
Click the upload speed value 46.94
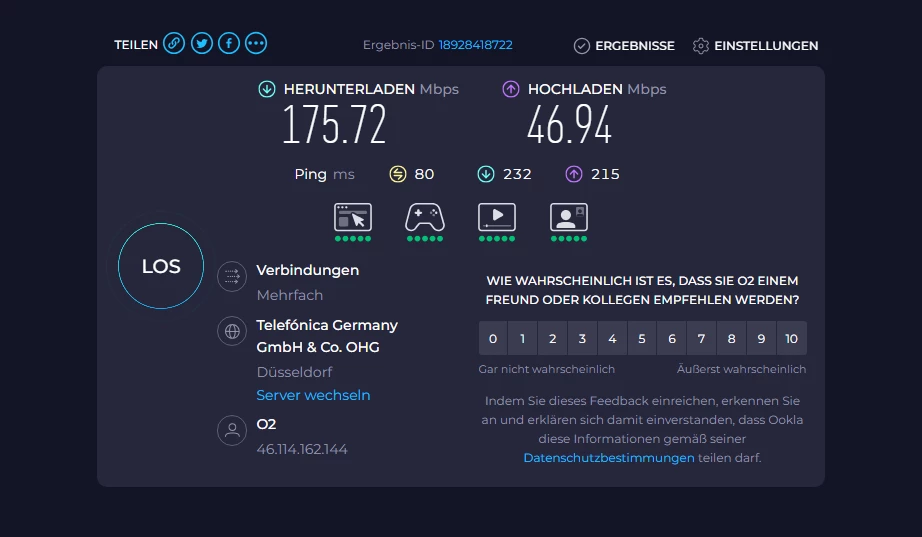point(569,125)
